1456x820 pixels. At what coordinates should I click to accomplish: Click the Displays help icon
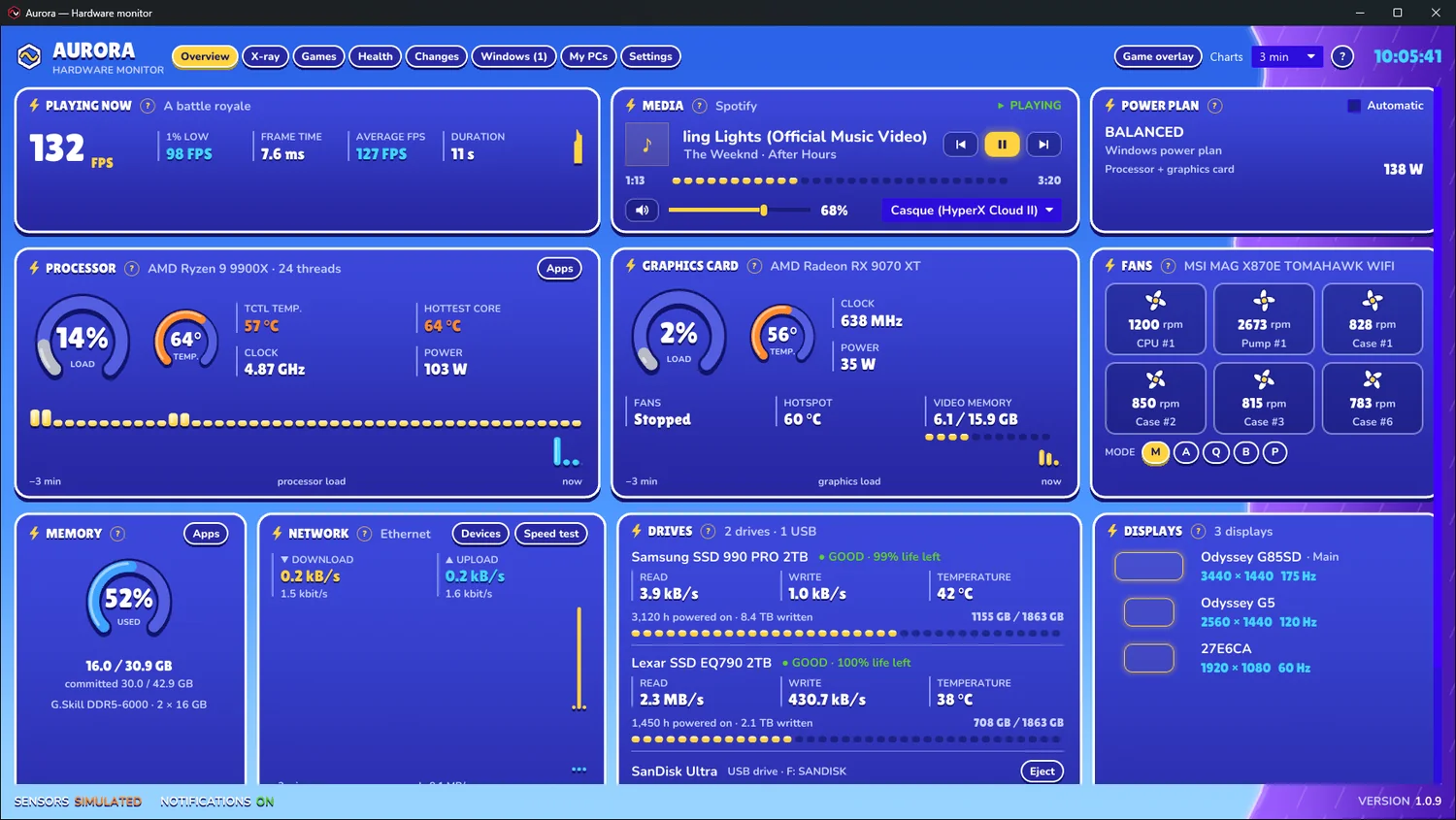pos(1199,531)
